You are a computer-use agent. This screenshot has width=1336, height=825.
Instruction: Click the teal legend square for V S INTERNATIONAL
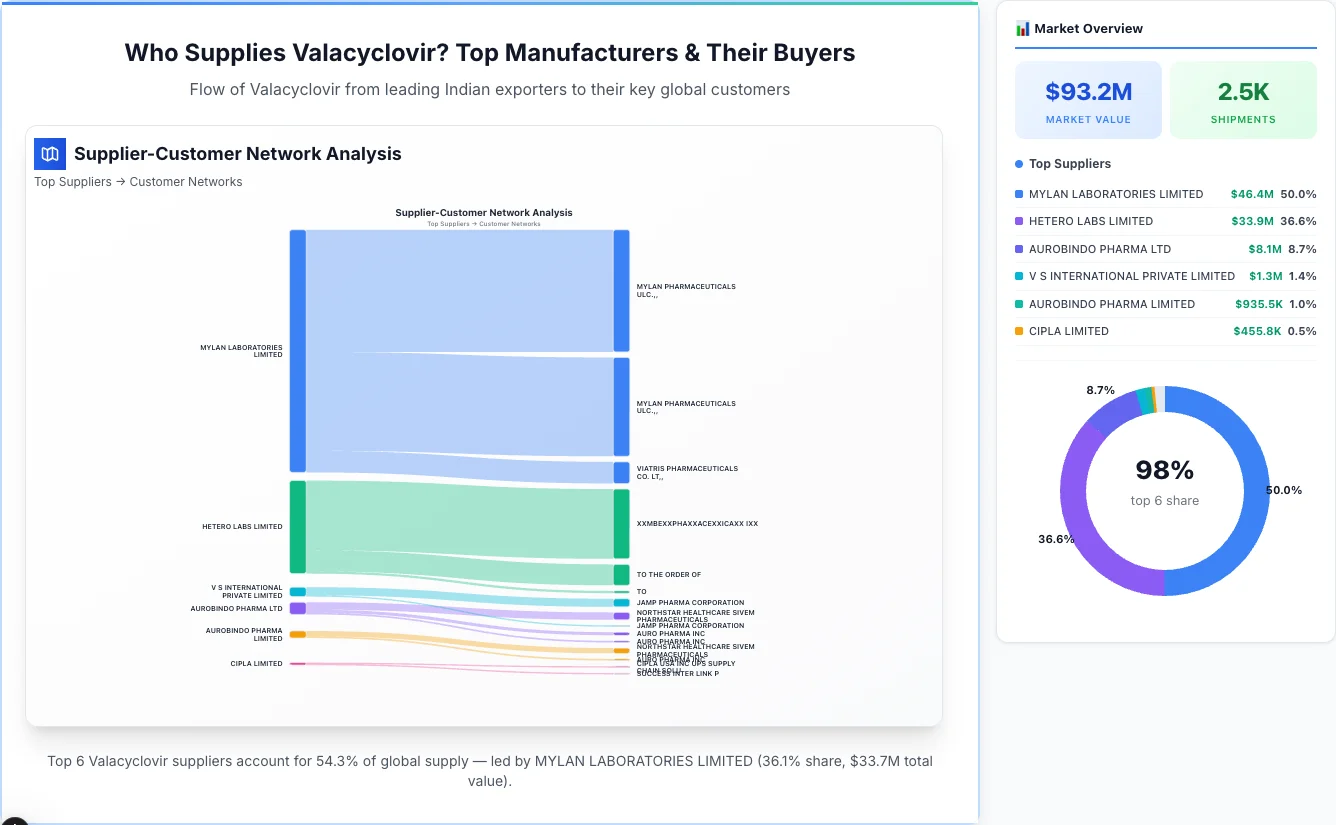(1018, 276)
